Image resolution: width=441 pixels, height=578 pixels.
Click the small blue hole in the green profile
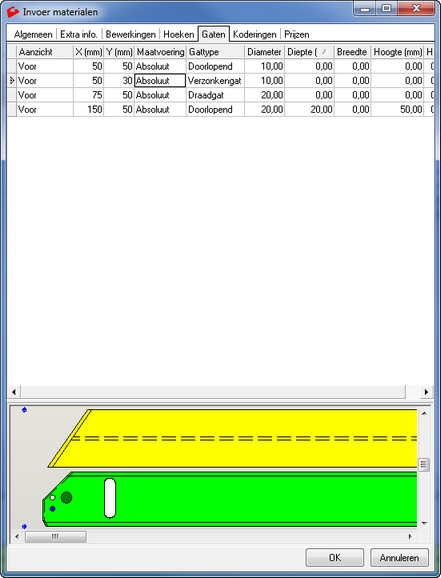pos(52,509)
